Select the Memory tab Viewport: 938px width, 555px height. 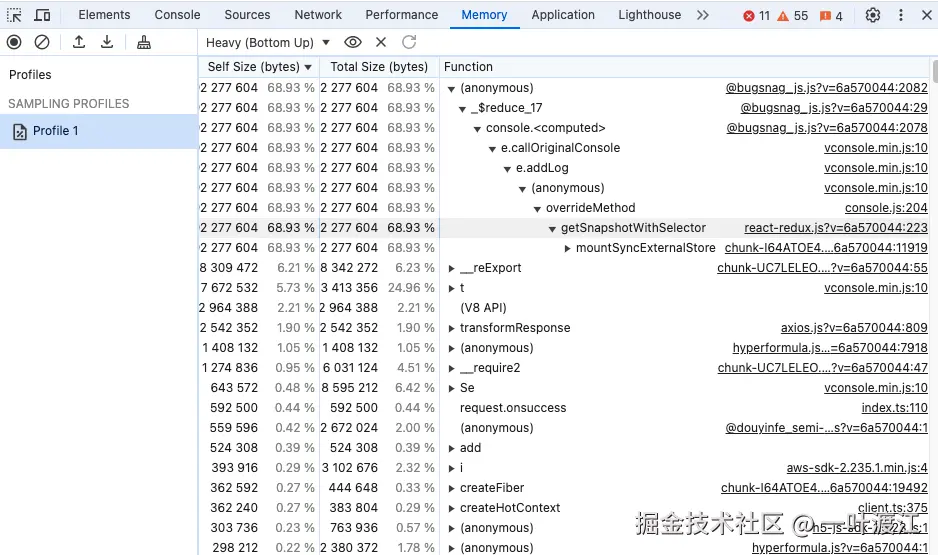[x=484, y=15]
